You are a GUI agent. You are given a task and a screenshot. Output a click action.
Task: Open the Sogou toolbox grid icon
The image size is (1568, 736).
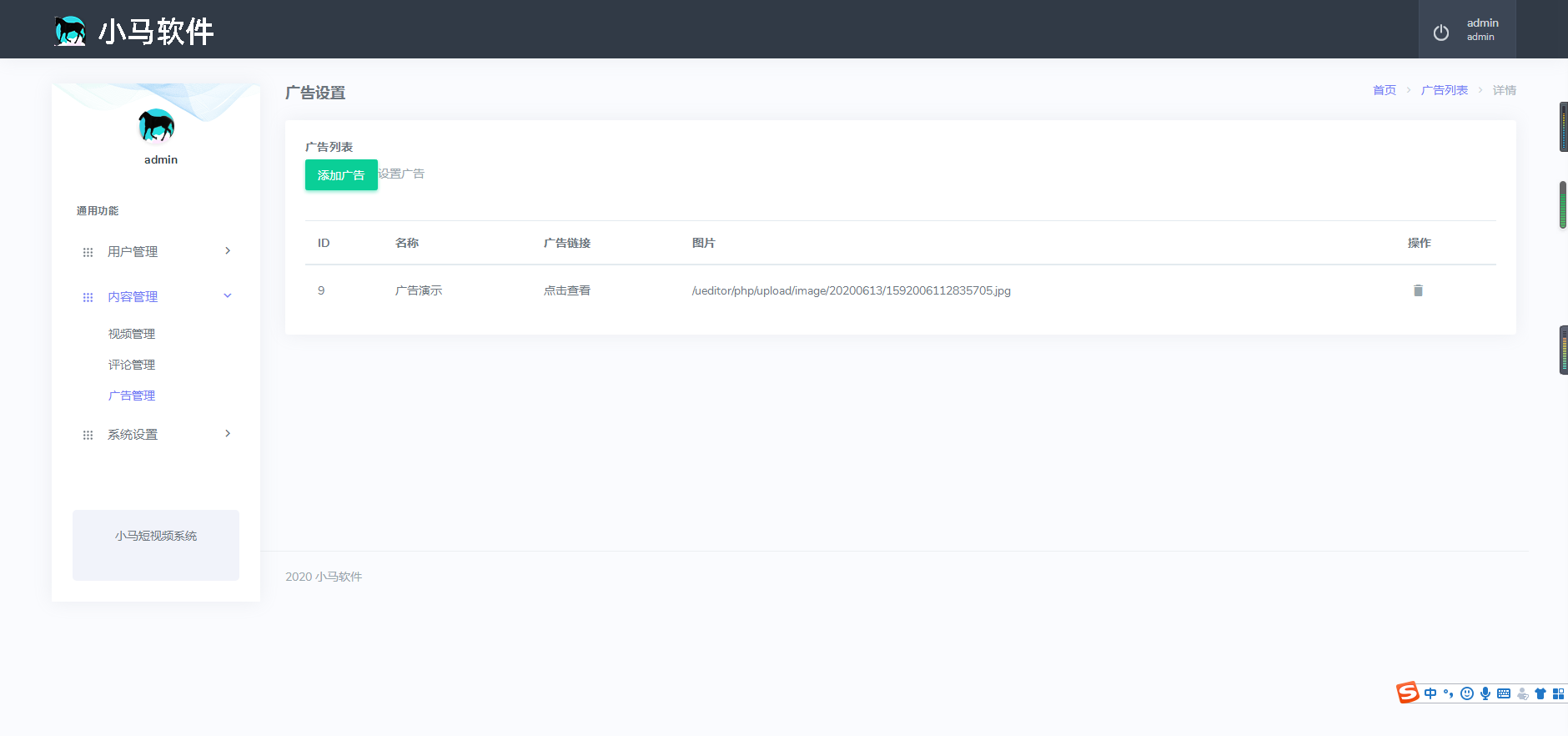(x=1558, y=693)
